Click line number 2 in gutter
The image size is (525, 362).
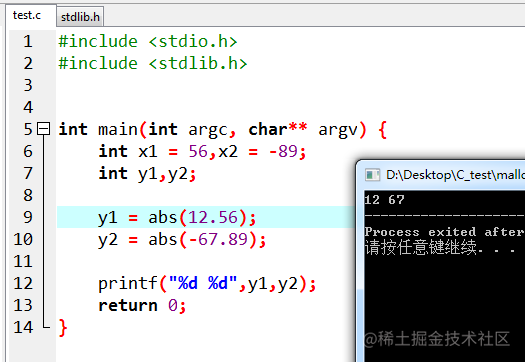point(28,63)
